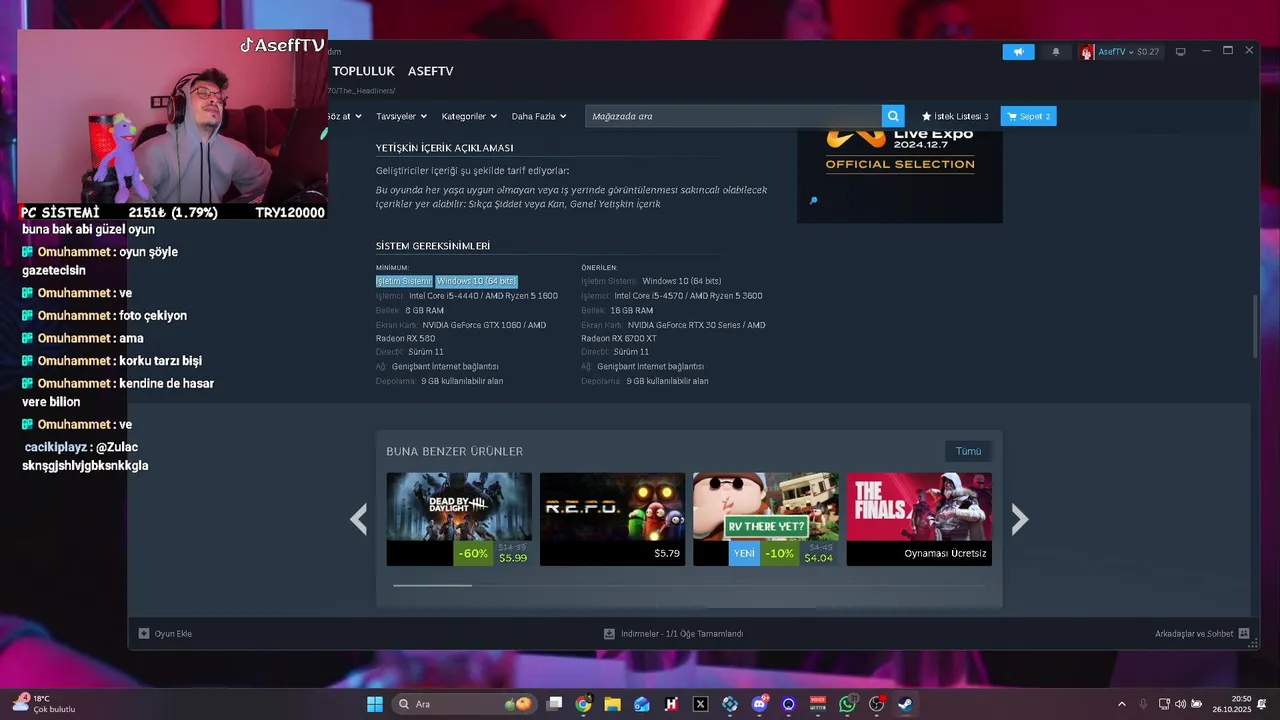This screenshot has width=1280, height=720.
Task: Open Arkadaşlar ve Sohbet
Action: tap(1202, 633)
